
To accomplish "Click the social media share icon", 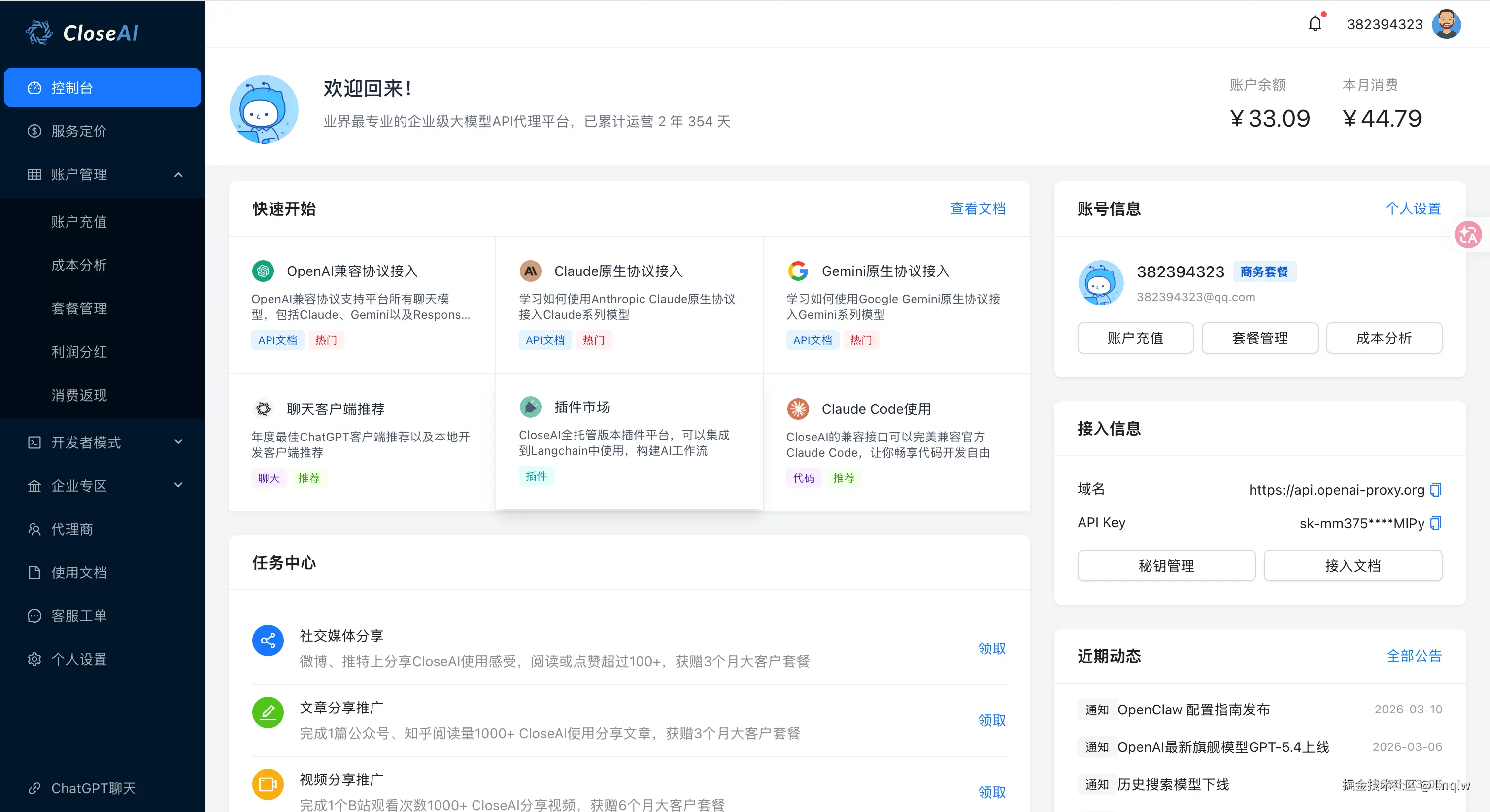I will click(268, 640).
